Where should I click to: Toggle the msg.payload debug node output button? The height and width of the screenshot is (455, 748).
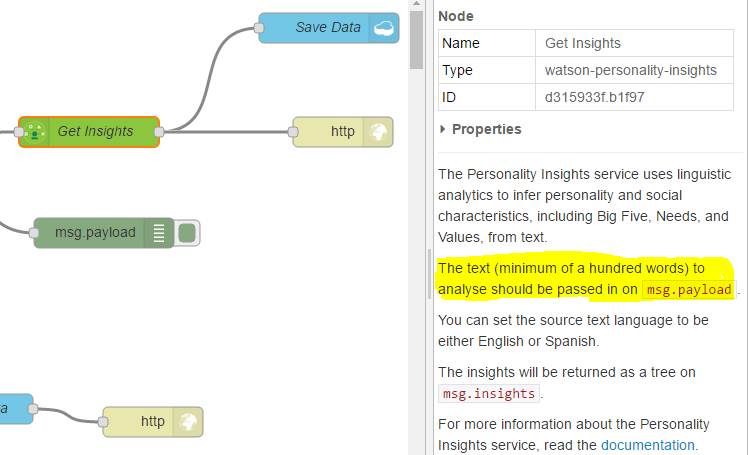(x=187, y=233)
